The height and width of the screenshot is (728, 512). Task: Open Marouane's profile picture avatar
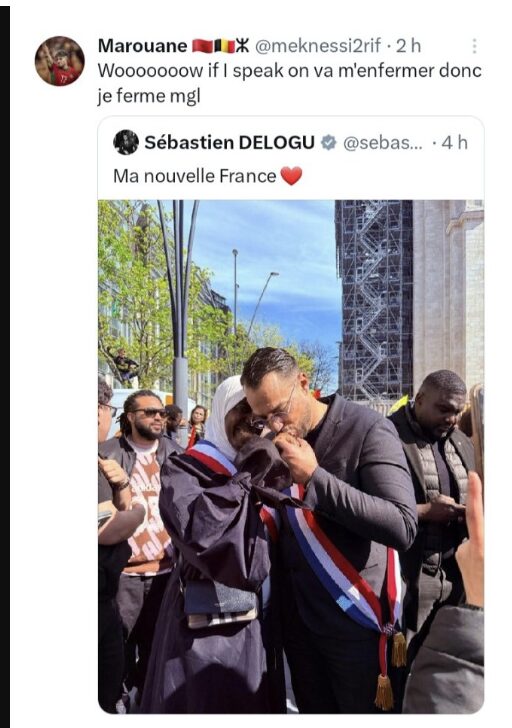click(60, 61)
